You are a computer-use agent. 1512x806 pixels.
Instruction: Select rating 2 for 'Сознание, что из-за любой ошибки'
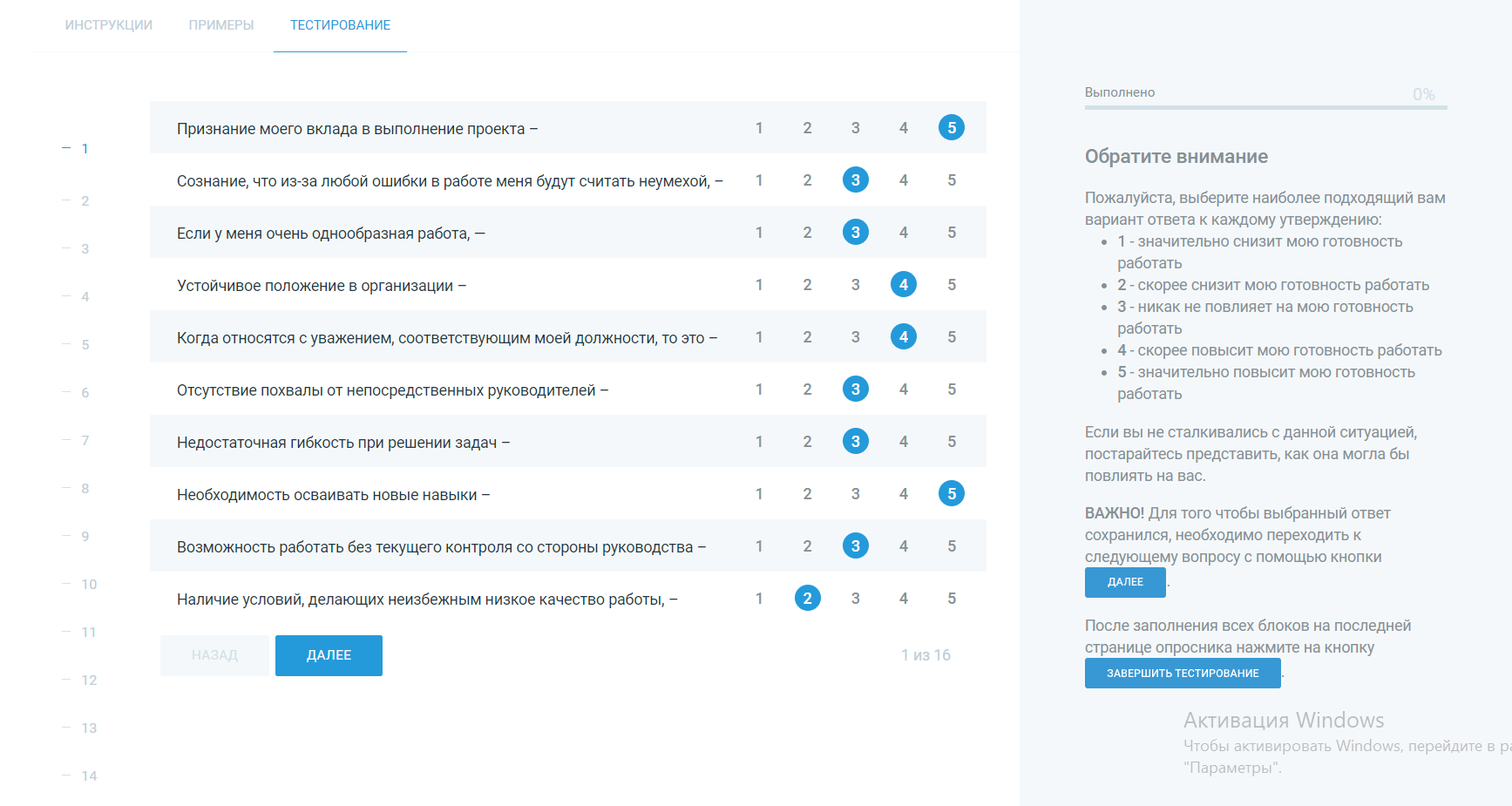(807, 180)
